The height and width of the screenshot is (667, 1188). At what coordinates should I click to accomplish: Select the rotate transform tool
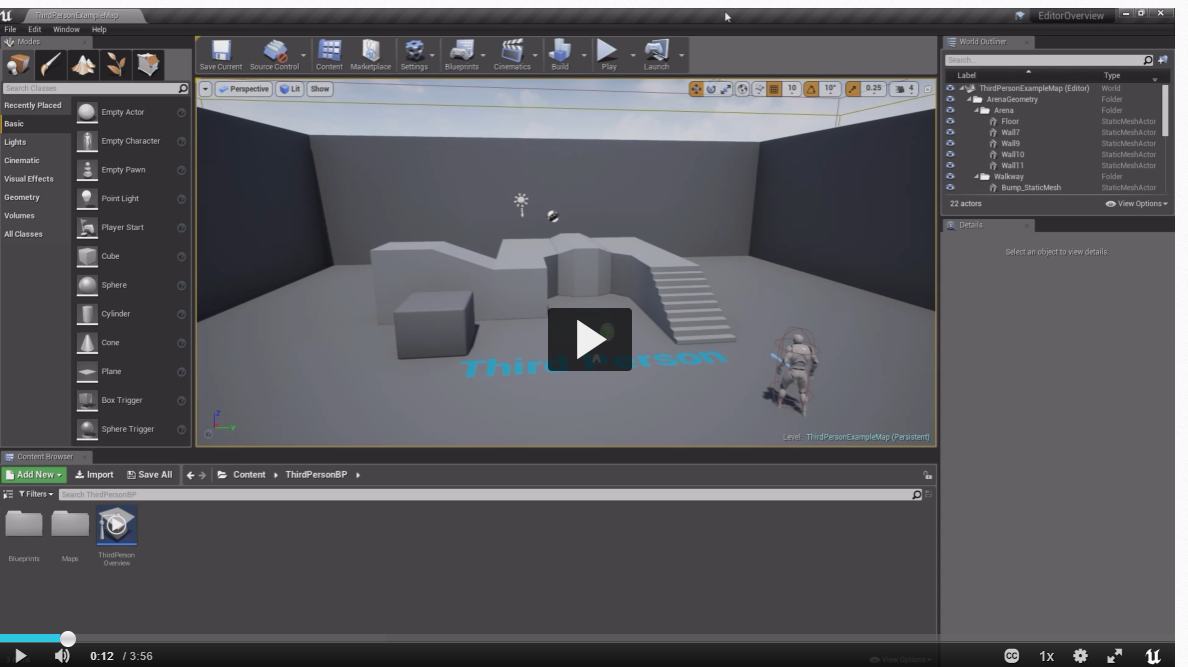pyautogui.click(x=711, y=89)
